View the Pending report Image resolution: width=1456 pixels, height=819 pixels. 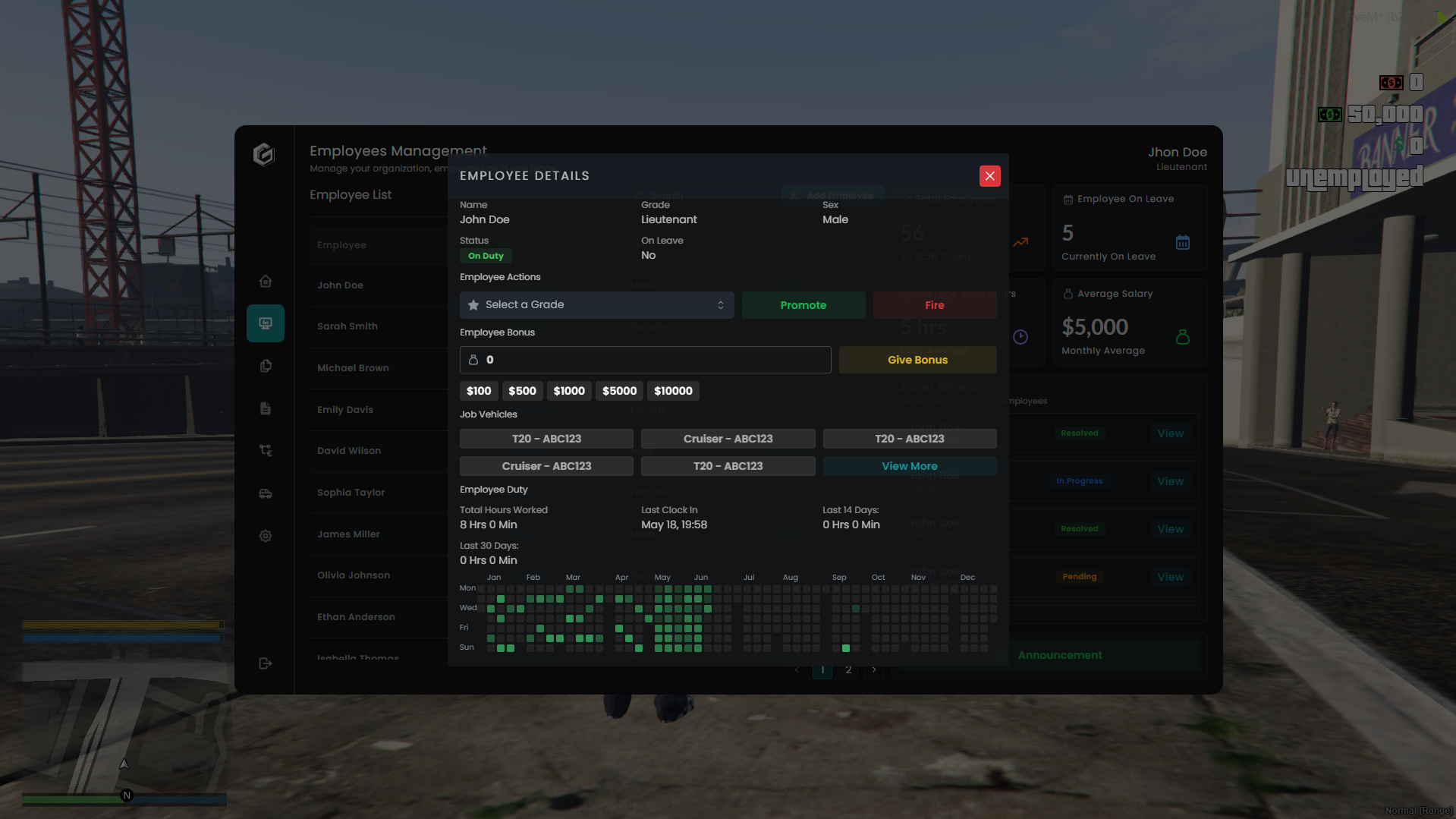point(1170,577)
